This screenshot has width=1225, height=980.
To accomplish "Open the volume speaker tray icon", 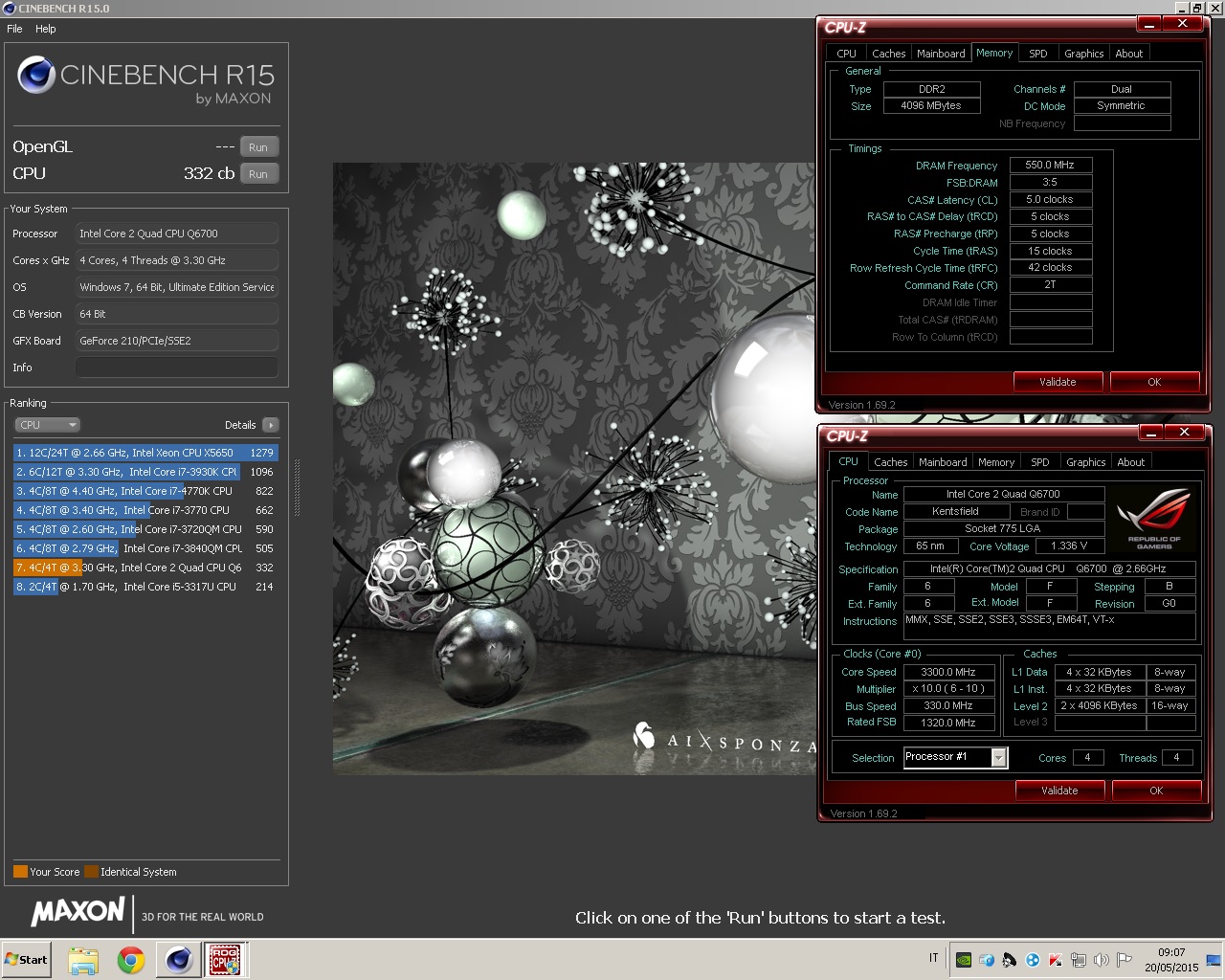I will [x=1102, y=960].
